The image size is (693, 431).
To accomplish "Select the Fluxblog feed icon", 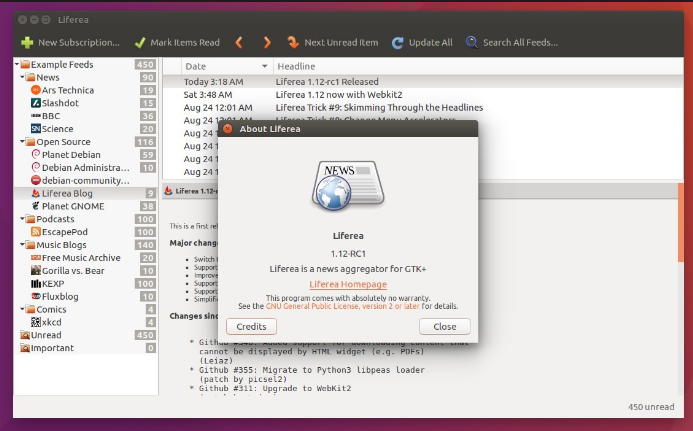I will (36, 296).
